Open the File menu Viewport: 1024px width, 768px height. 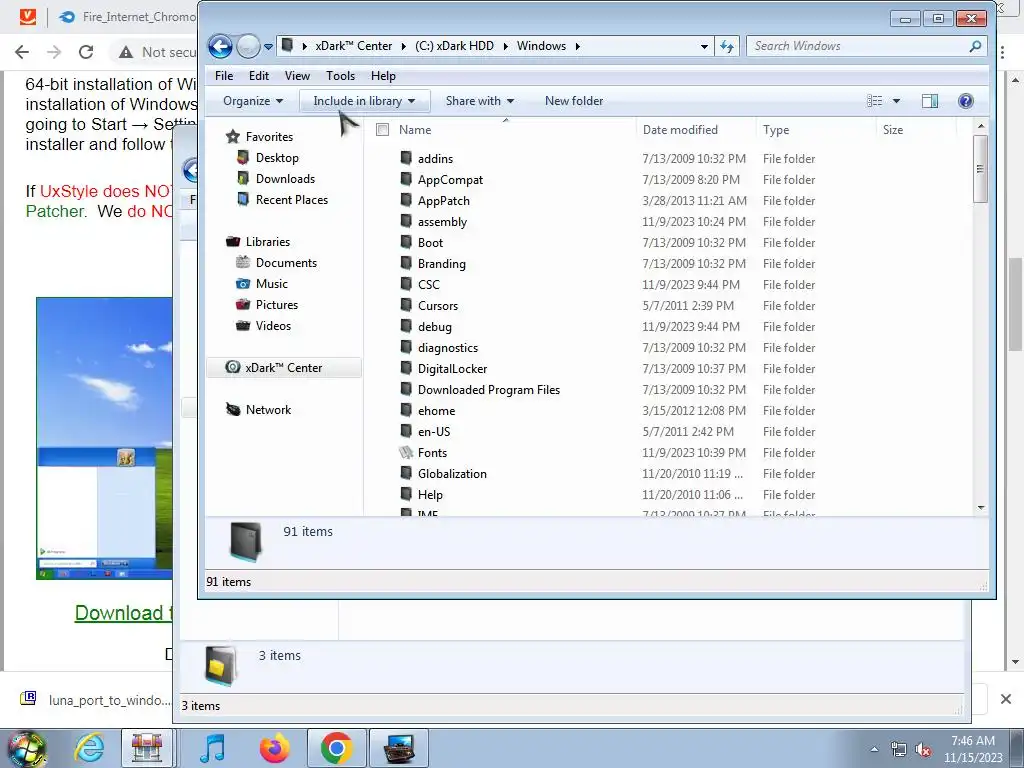[x=224, y=76]
